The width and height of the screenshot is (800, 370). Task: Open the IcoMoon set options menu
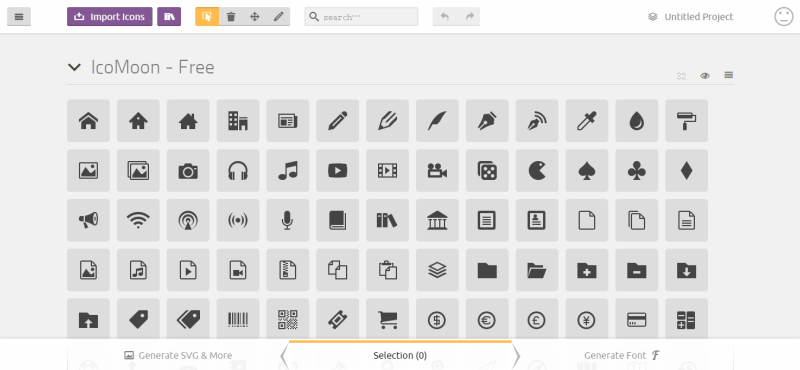coord(729,76)
